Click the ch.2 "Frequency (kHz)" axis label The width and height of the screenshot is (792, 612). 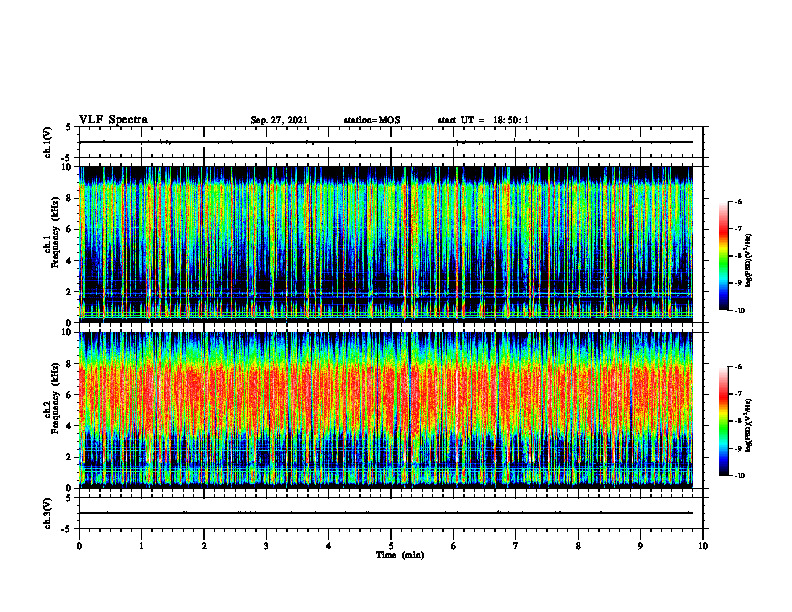54,397
